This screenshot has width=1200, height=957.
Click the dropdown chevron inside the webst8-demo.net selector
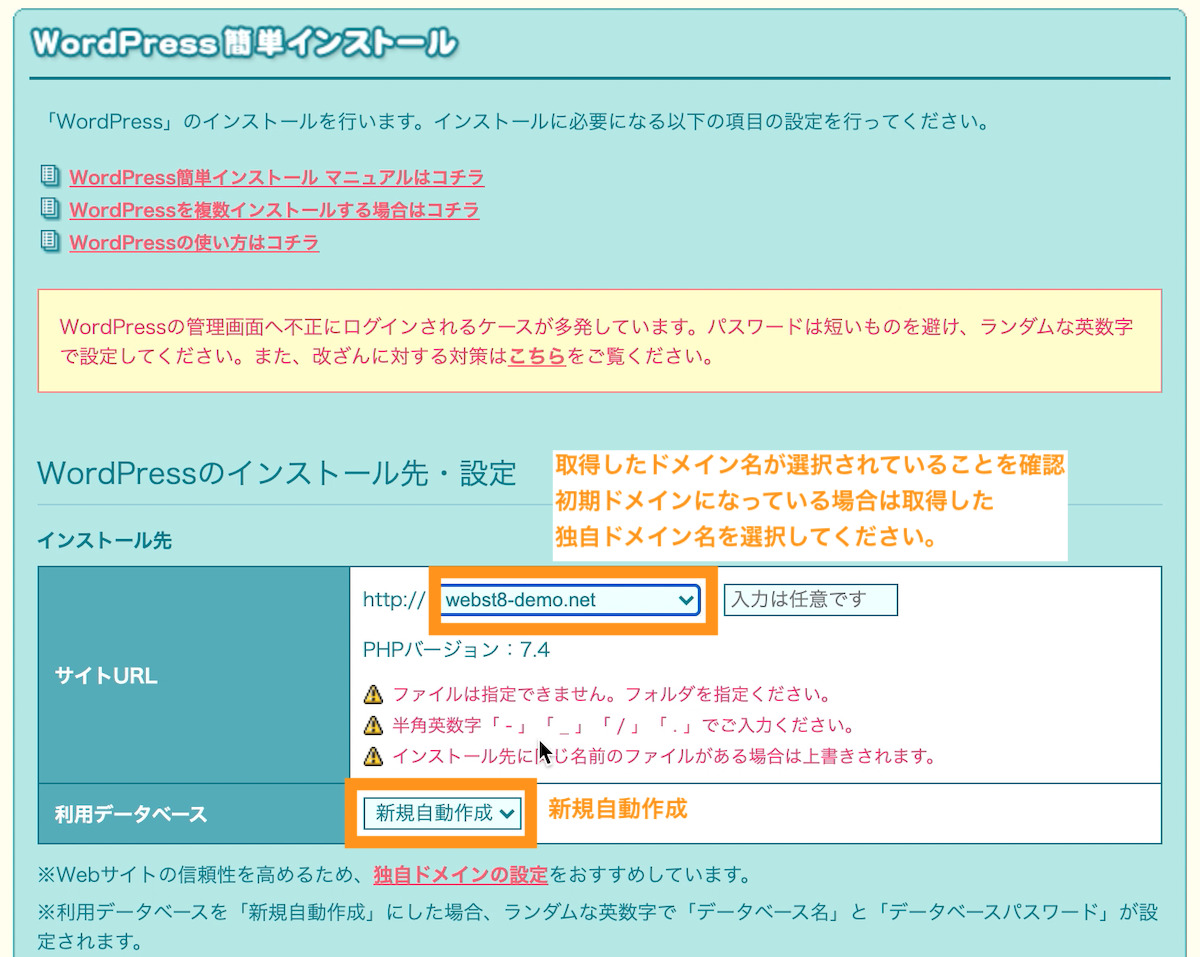click(685, 600)
